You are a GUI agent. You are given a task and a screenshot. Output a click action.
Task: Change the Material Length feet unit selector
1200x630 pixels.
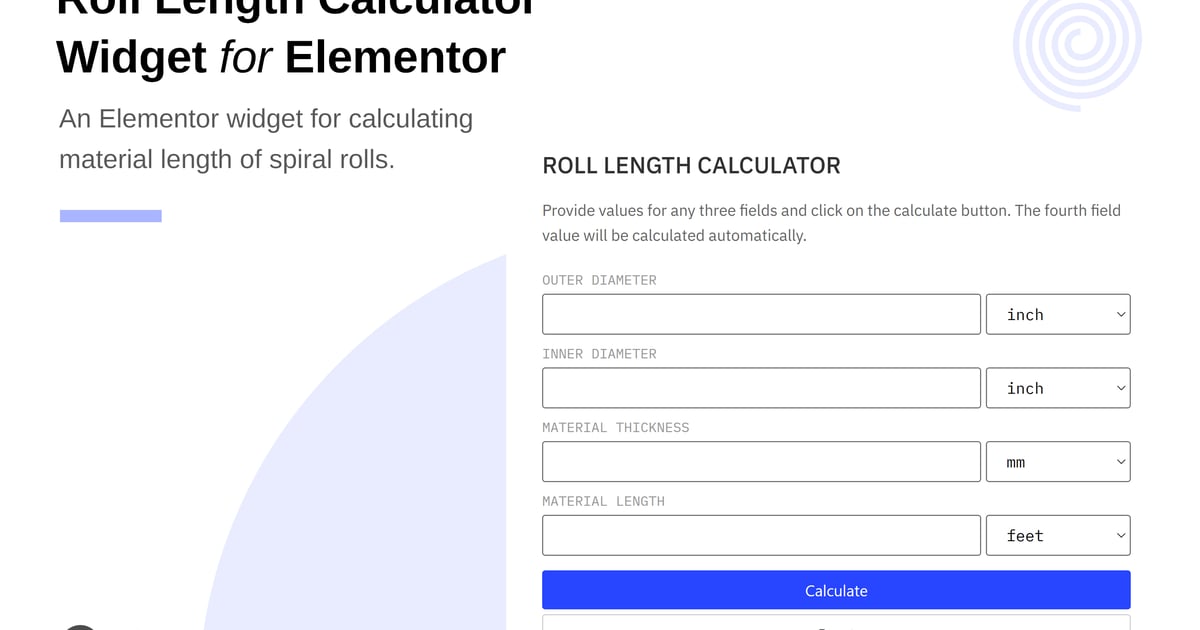(x=1058, y=535)
